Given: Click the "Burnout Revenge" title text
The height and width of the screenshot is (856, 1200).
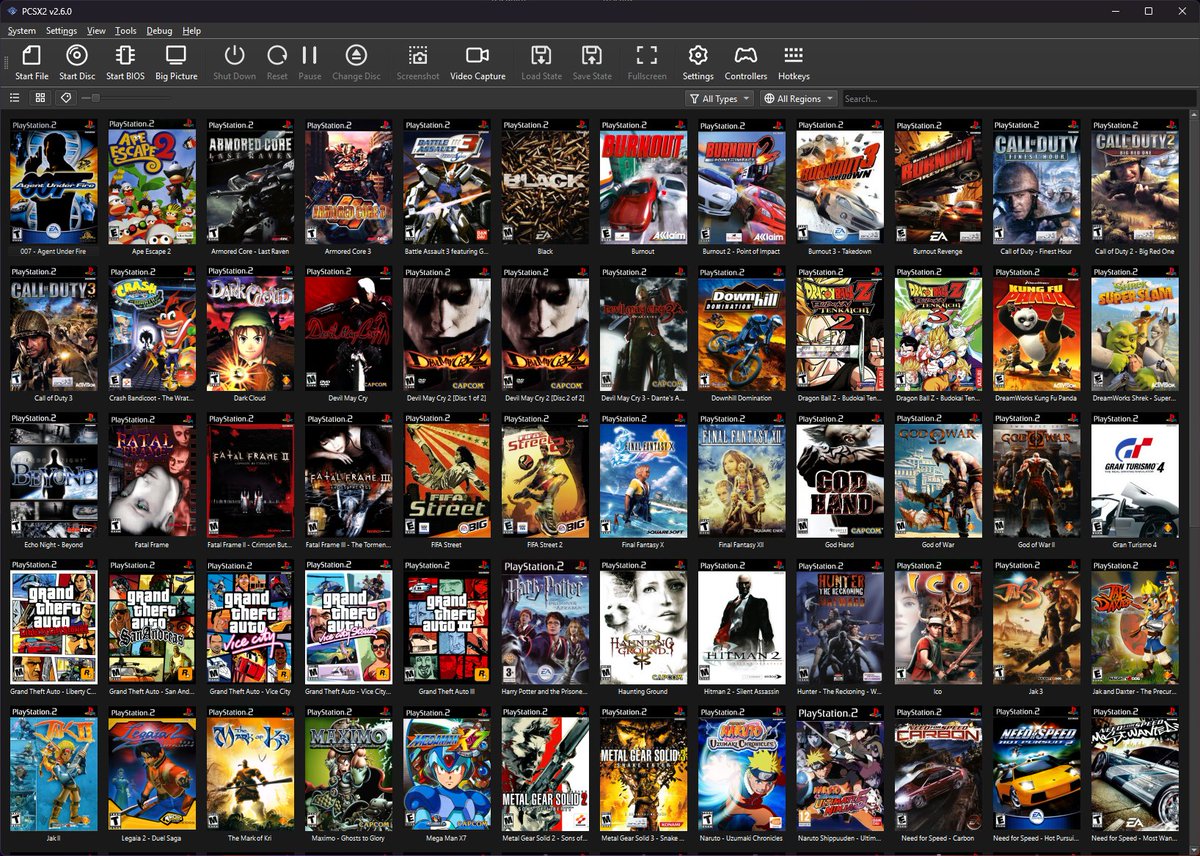Looking at the screenshot, I should tap(939, 251).
